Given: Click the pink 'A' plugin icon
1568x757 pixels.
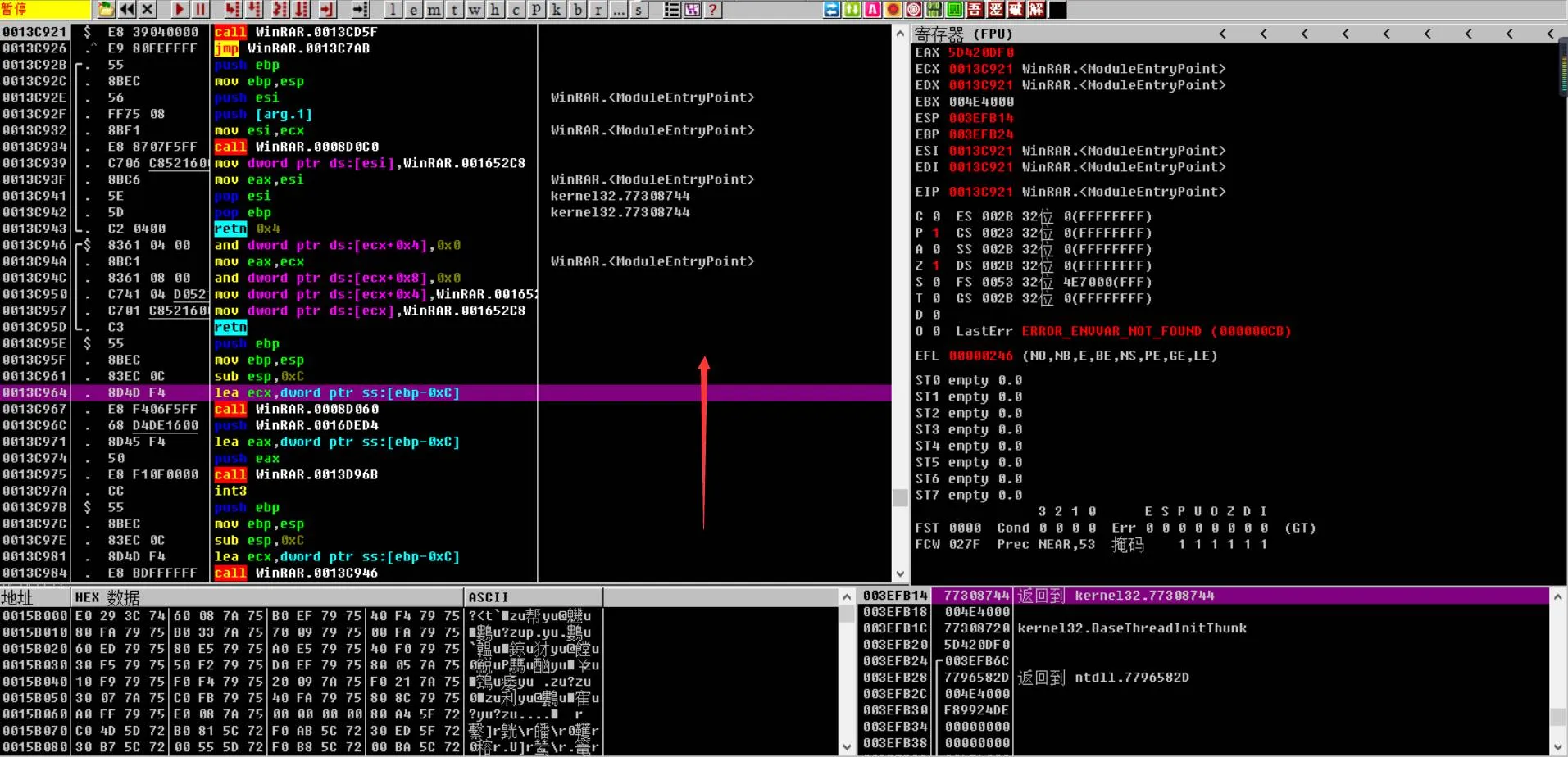Looking at the screenshot, I should [873, 10].
